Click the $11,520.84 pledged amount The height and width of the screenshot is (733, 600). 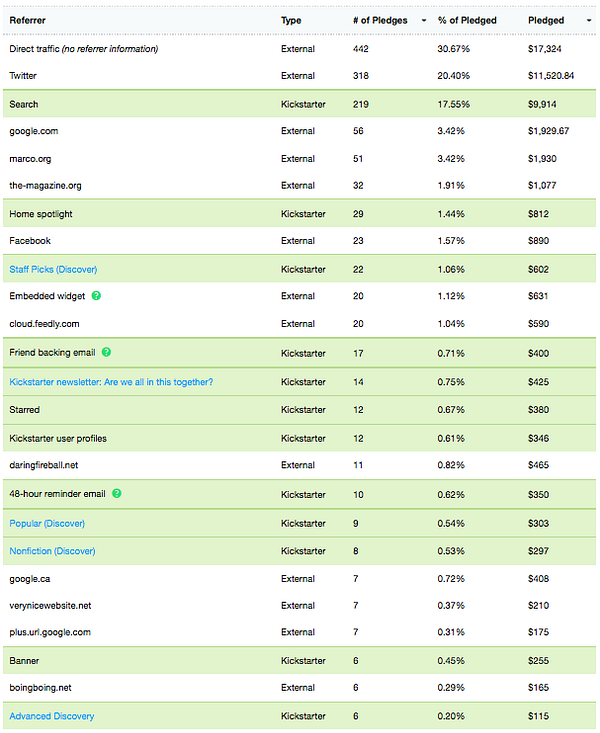[x=551, y=76]
